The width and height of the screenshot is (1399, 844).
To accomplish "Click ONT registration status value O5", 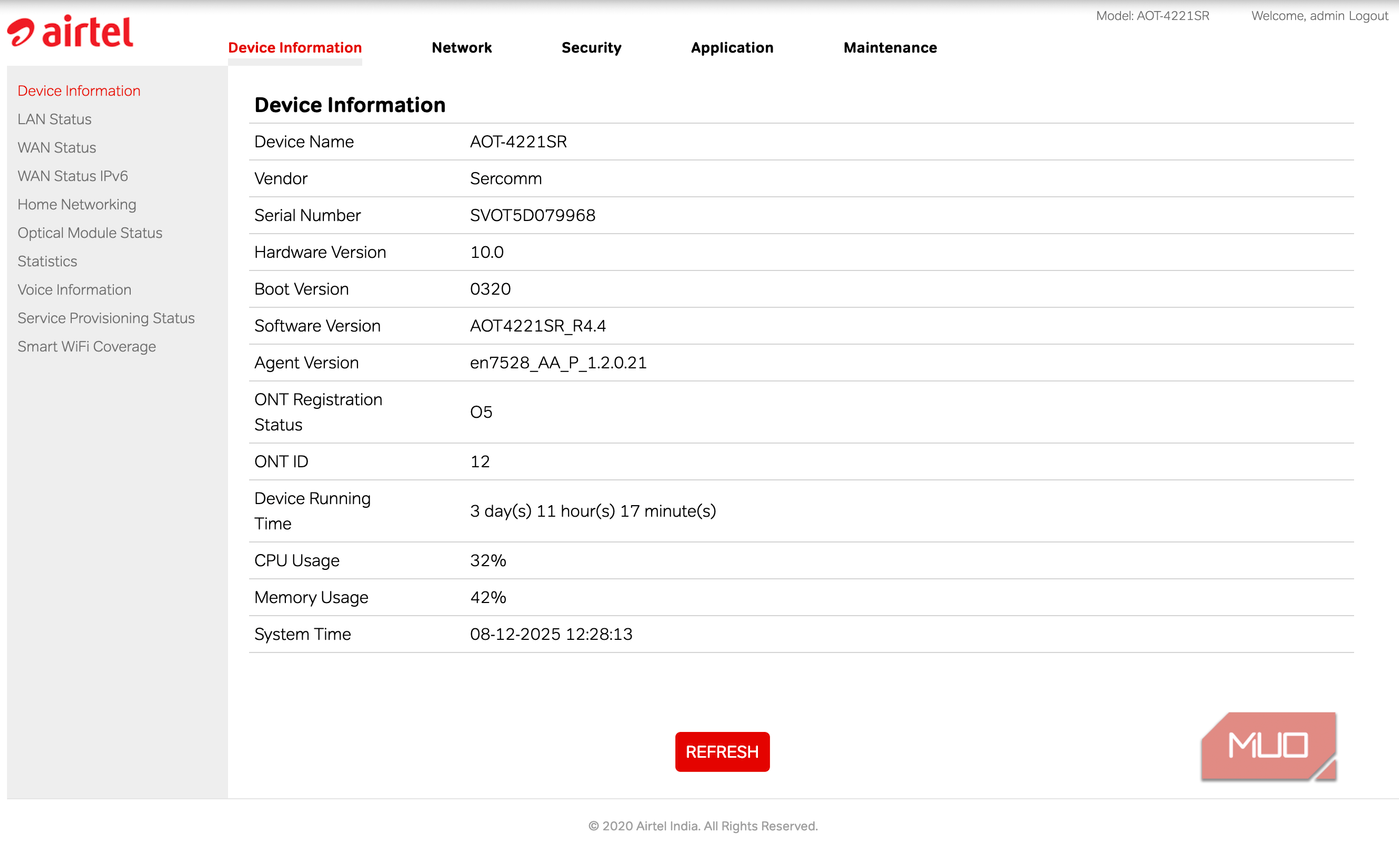I will tap(481, 412).
